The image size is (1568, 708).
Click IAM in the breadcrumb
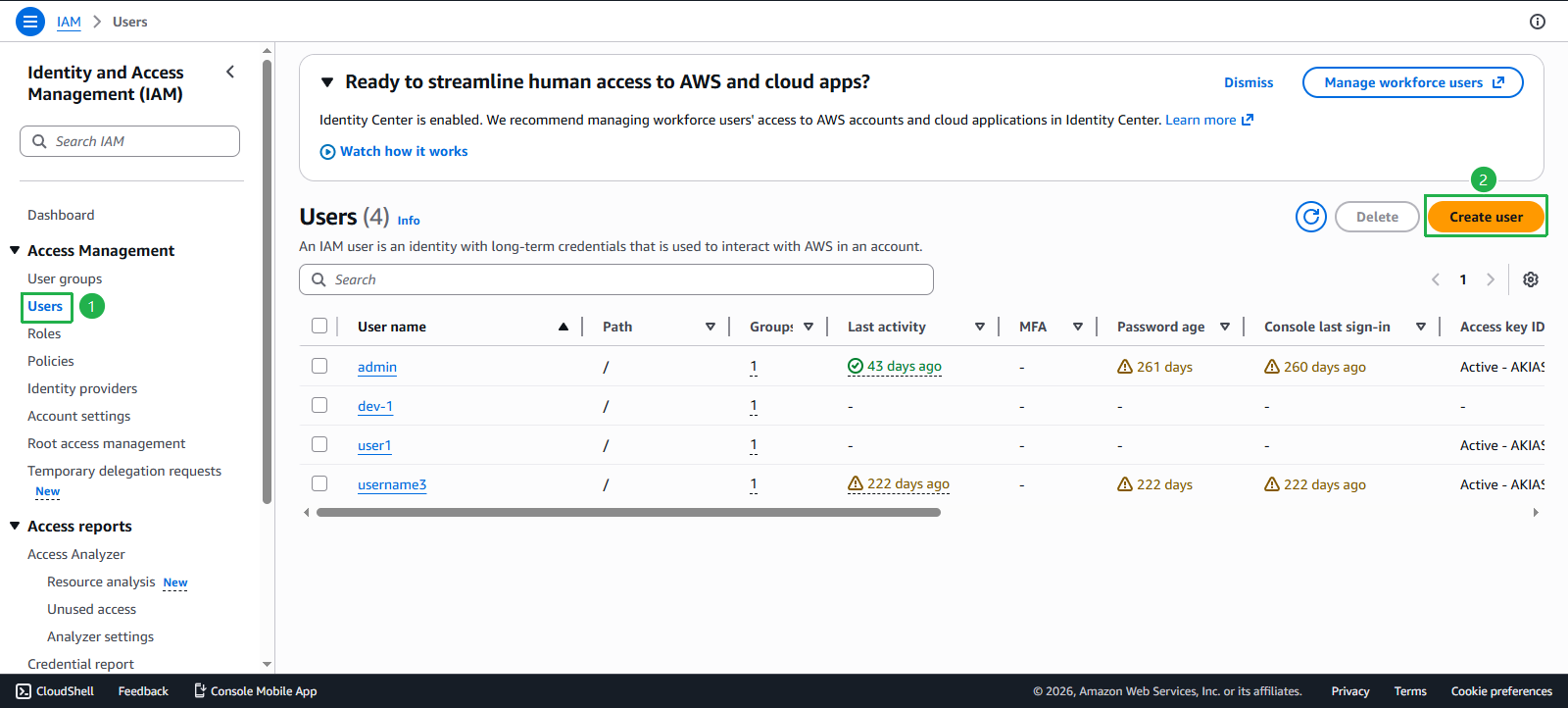[69, 22]
